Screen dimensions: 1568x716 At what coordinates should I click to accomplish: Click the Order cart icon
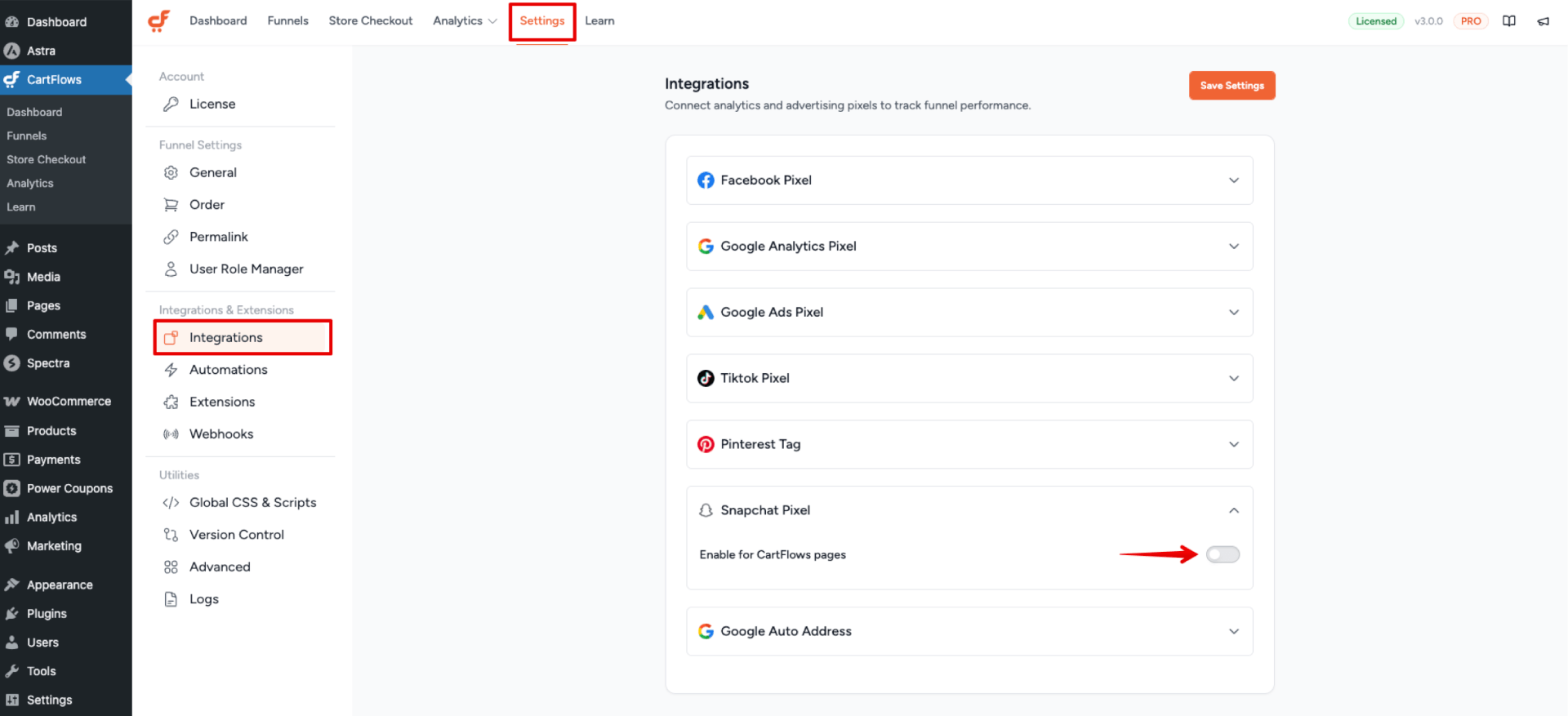click(171, 205)
